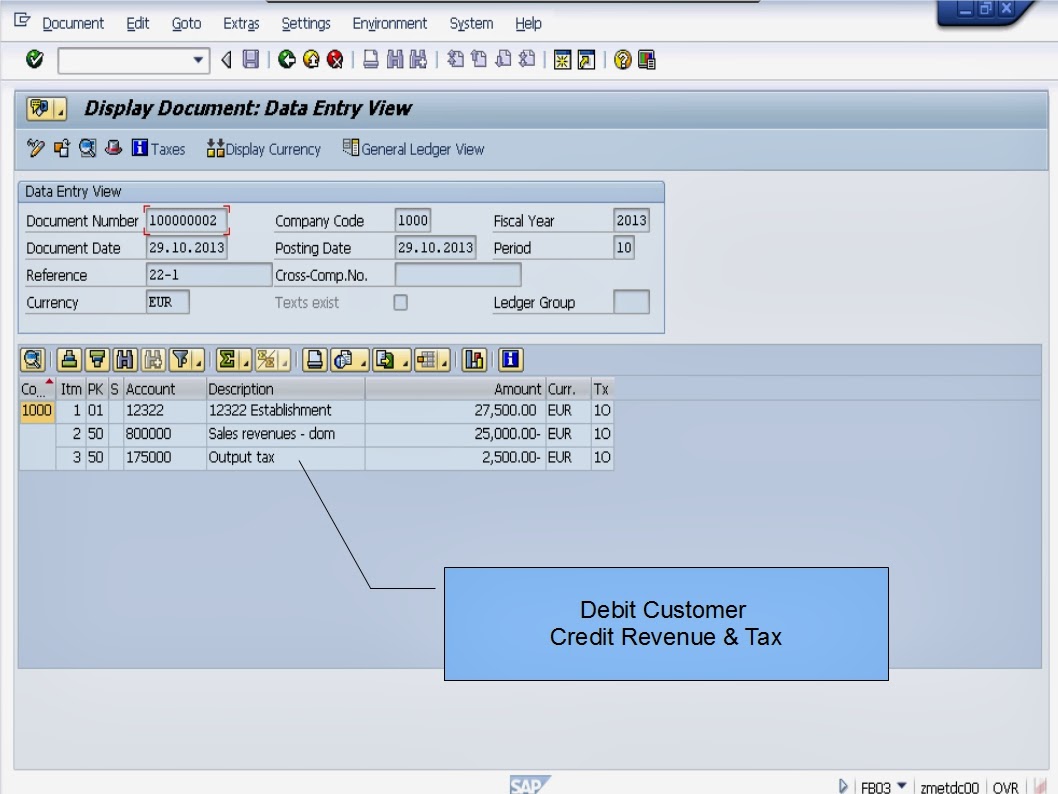The width and height of the screenshot is (1058, 794).
Task: Open the Export dropdown in grid toolbar
Action: tap(391, 360)
